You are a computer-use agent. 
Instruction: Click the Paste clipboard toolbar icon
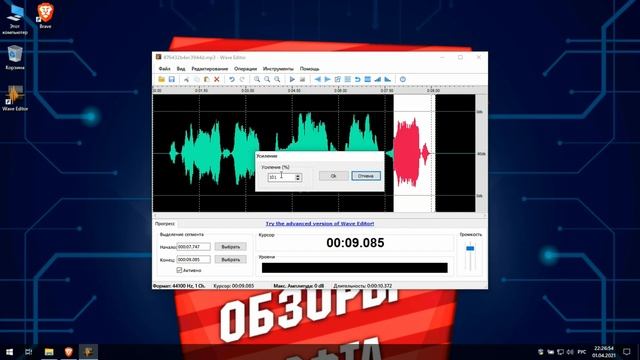point(207,79)
